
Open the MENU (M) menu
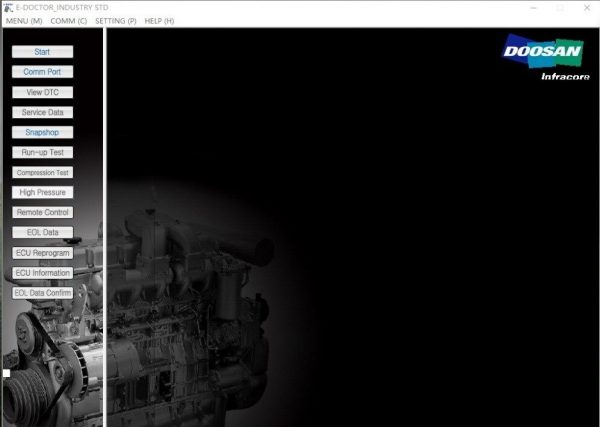coord(24,21)
